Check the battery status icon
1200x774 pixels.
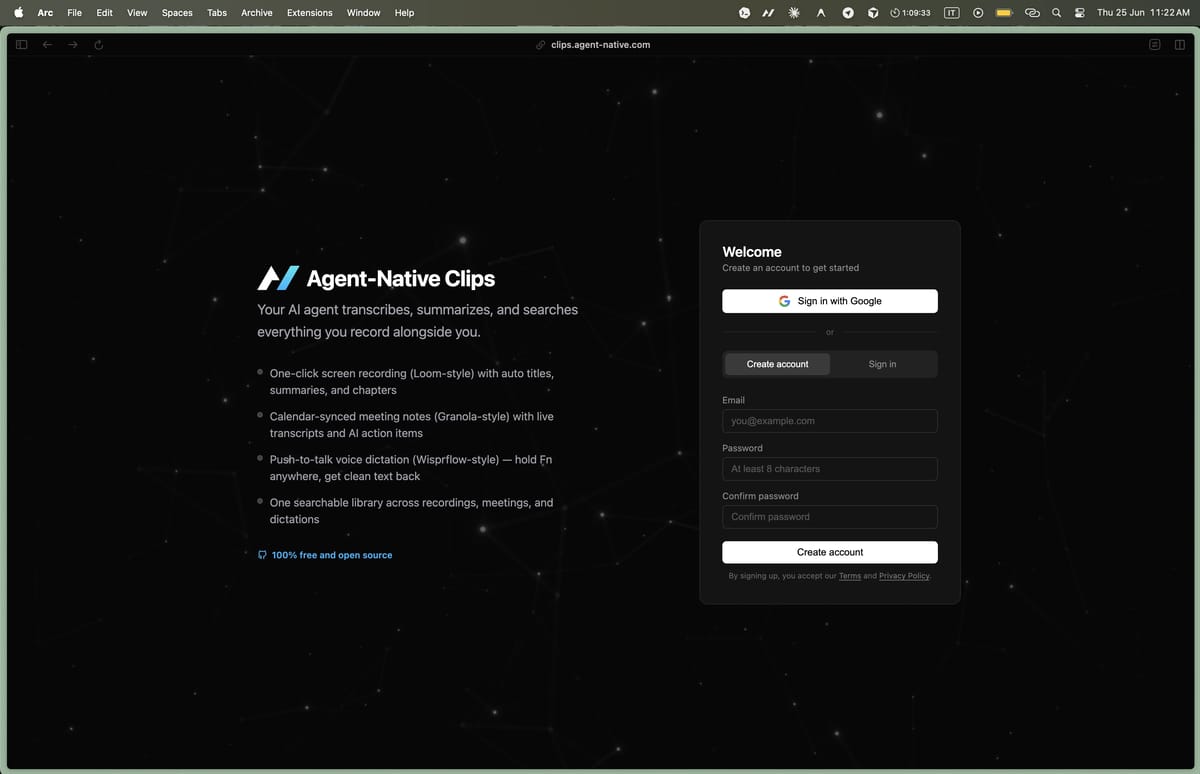coord(1004,13)
